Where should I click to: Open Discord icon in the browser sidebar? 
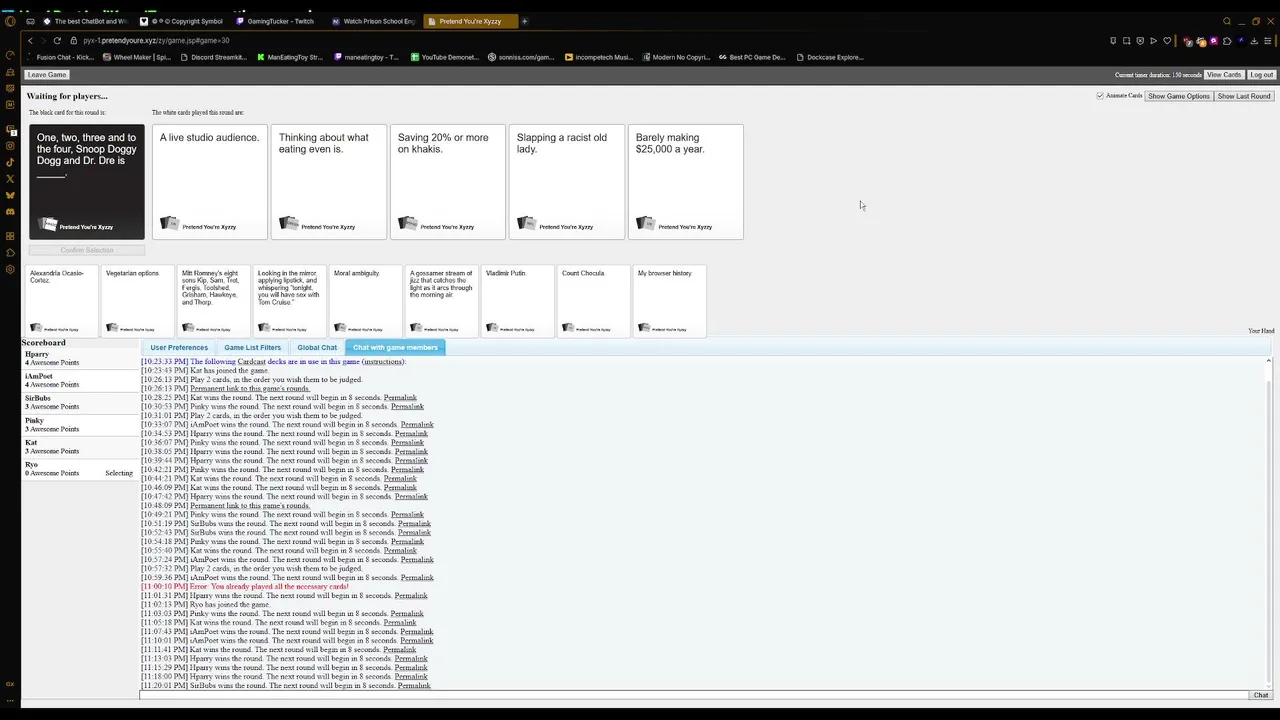pos(10,212)
